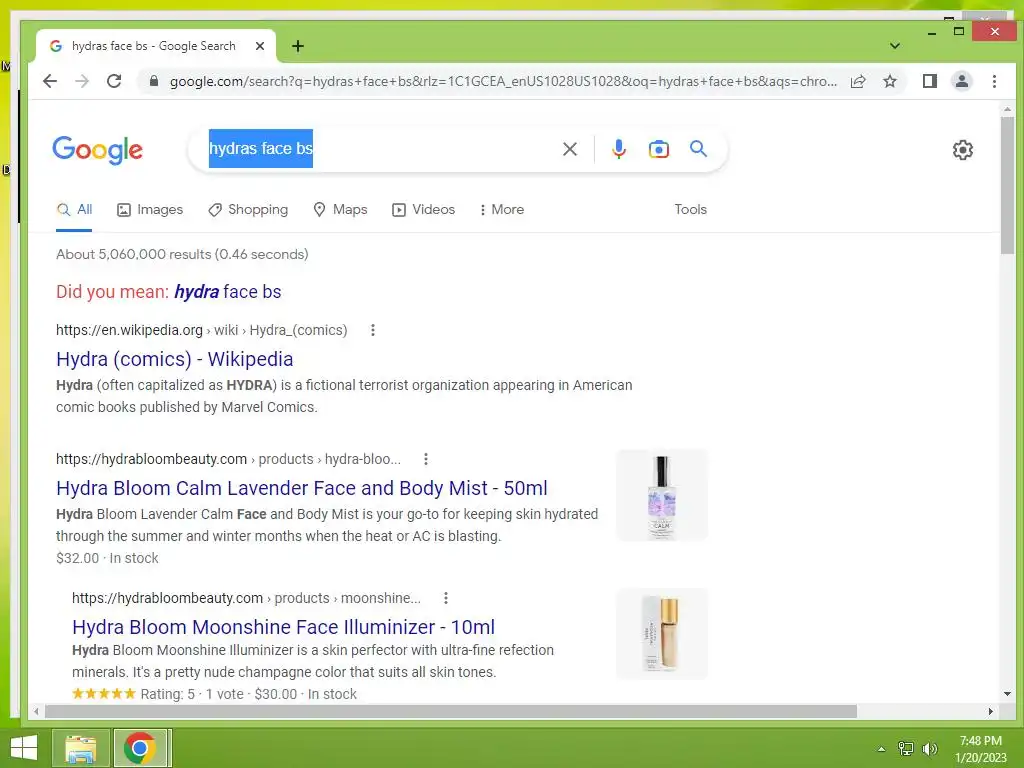This screenshot has height=768, width=1024.
Task: Search by image with the camera icon
Action: pyautogui.click(x=658, y=149)
